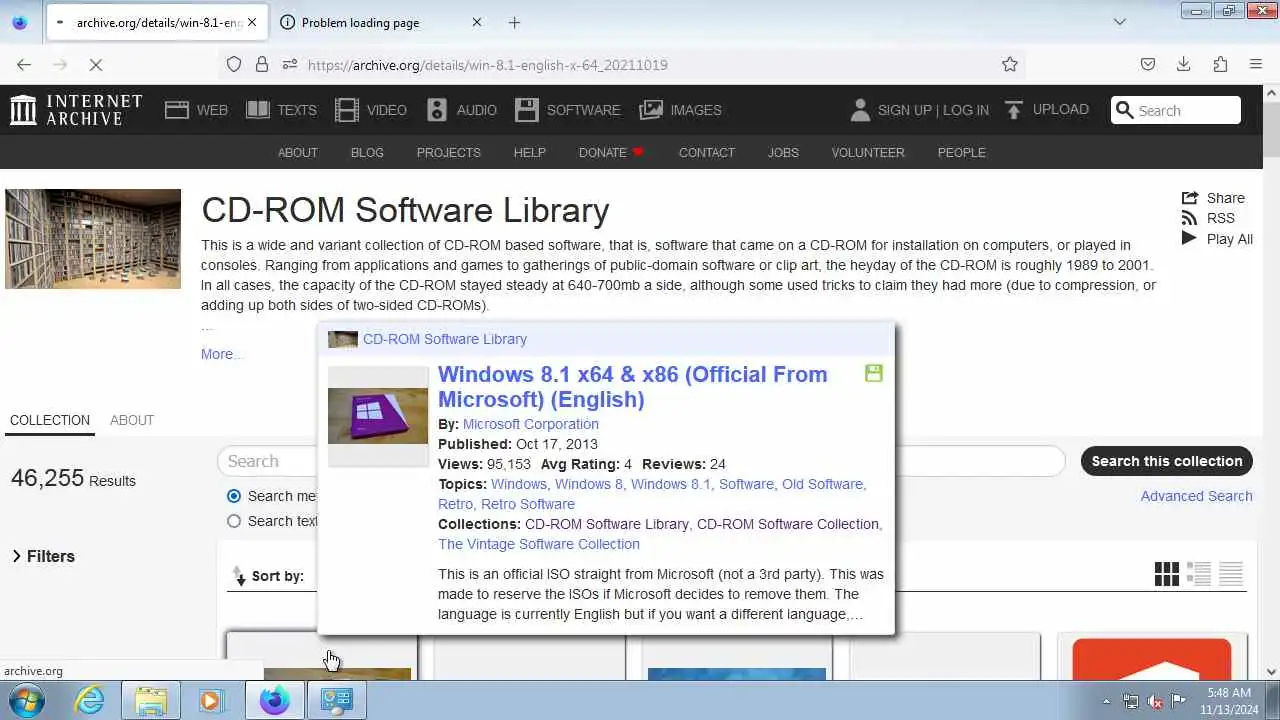Select Search text contents radio option
Screen dimensions: 1280x720
234,521
